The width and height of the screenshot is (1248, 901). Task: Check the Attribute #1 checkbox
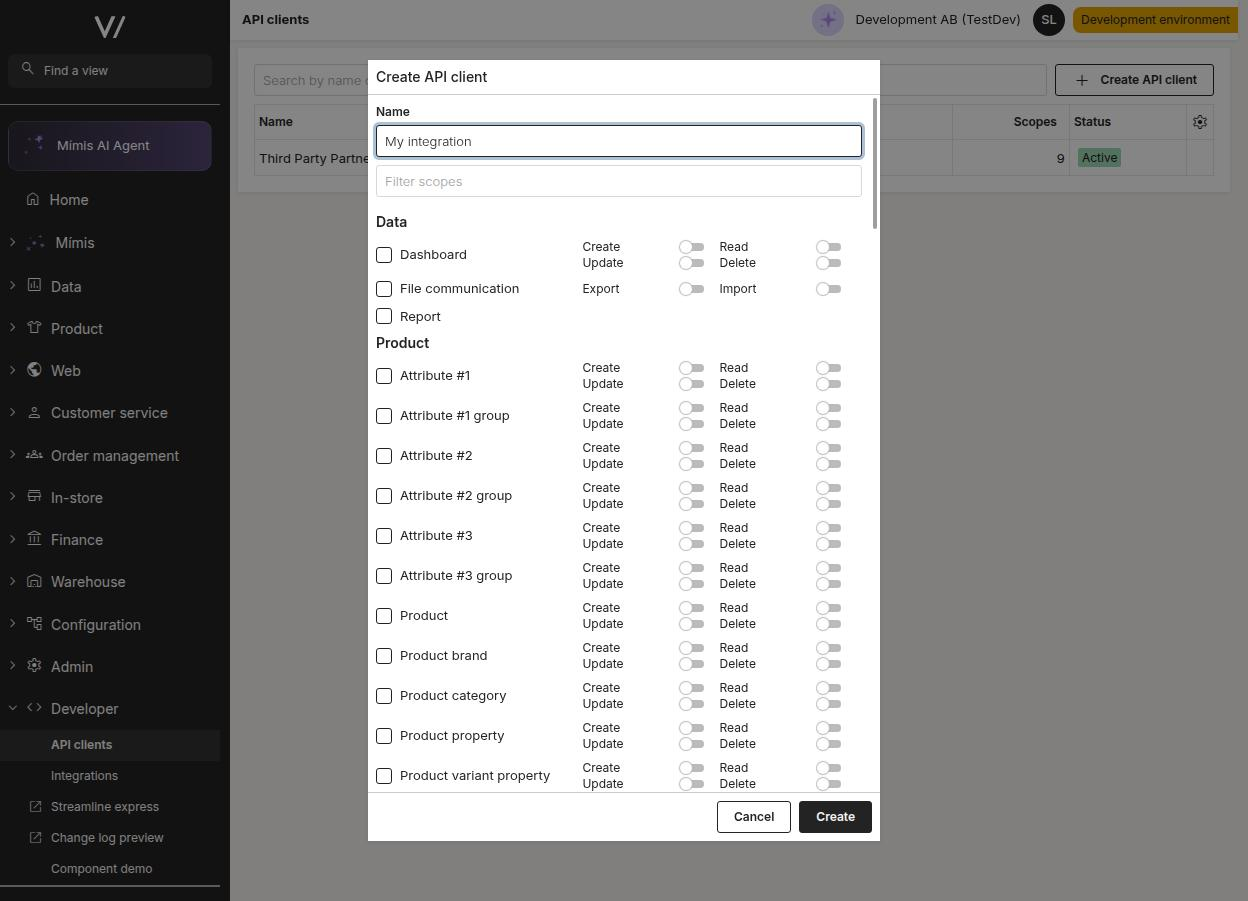coord(384,376)
